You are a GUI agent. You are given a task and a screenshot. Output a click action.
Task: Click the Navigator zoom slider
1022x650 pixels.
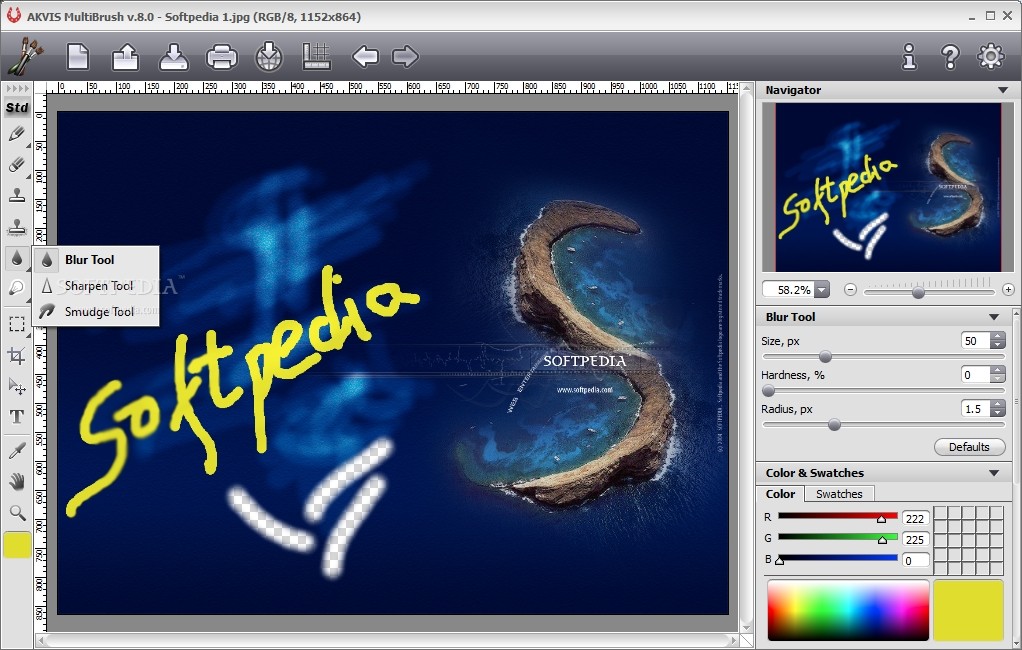tap(929, 291)
